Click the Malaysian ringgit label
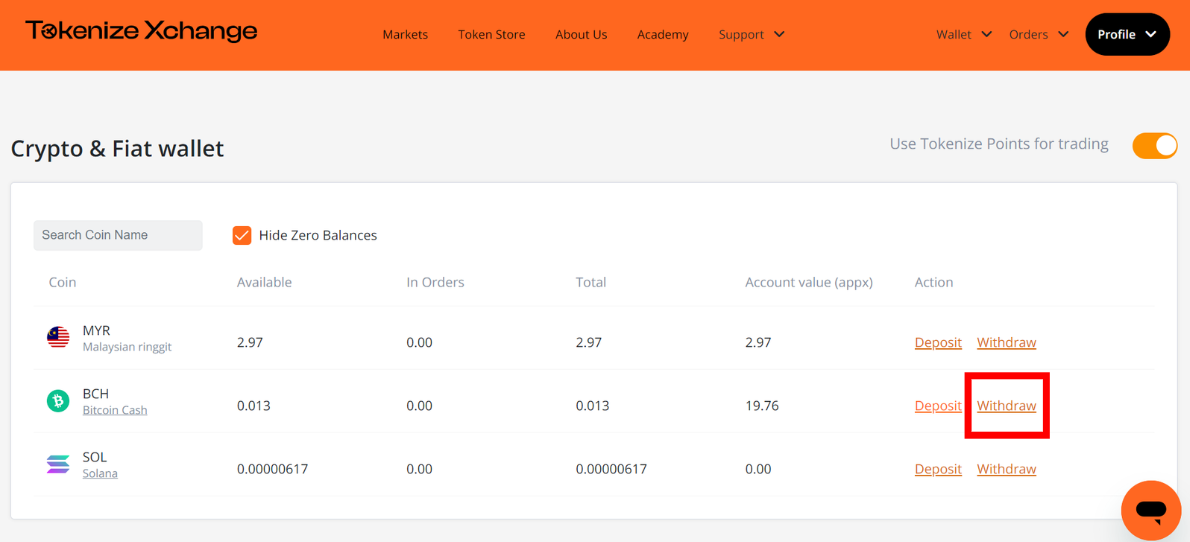The width and height of the screenshot is (1190, 542). (x=127, y=347)
